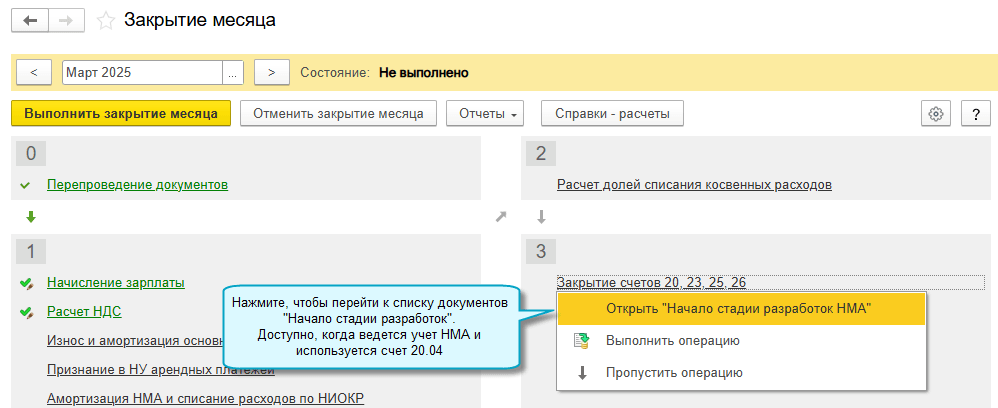
Task: Open Расчет долей списания косвенных расходов
Action: (694, 185)
